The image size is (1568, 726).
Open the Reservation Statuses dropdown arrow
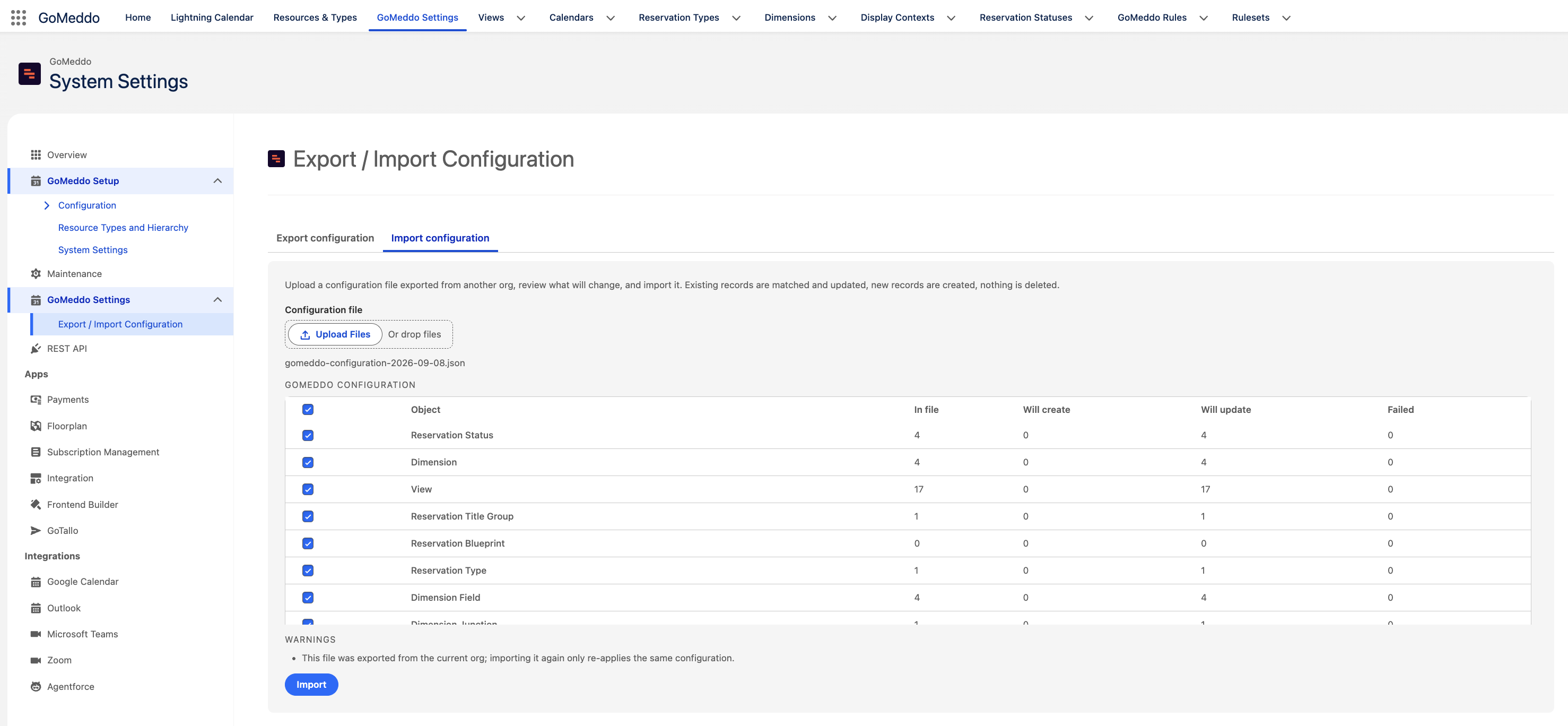coord(1090,18)
